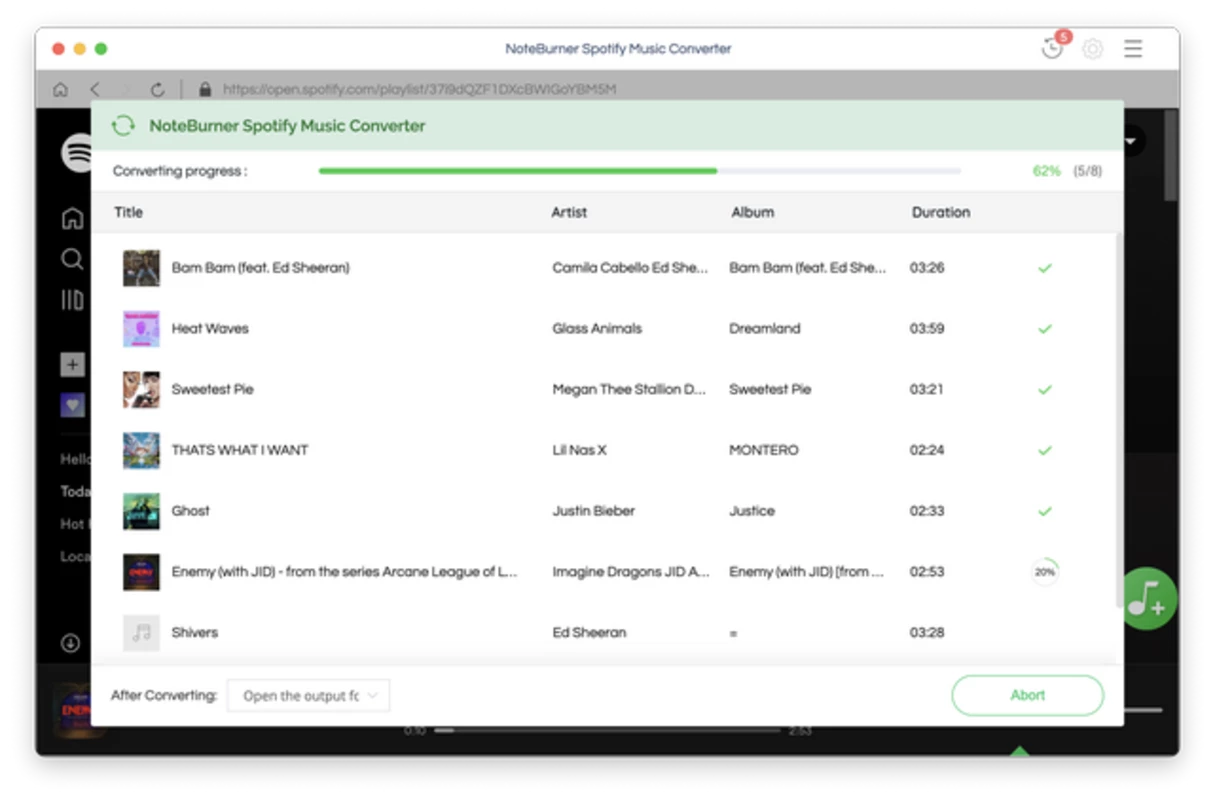Viewport: 1215px width, 800px height.
Task: Click duration '03:59' for Heat Waves
Action: 927,329
